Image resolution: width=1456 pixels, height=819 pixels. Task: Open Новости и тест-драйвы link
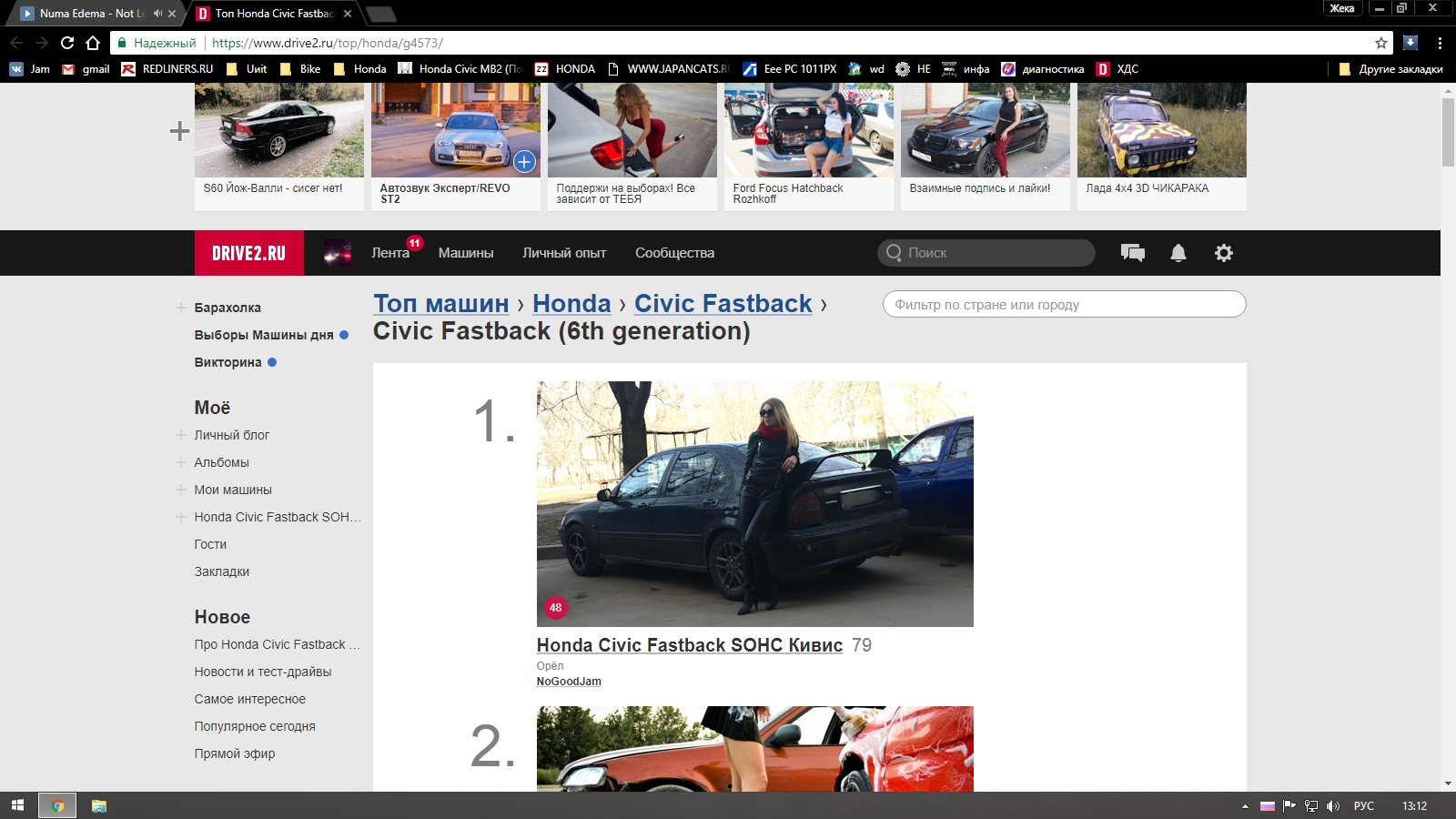(x=263, y=672)
